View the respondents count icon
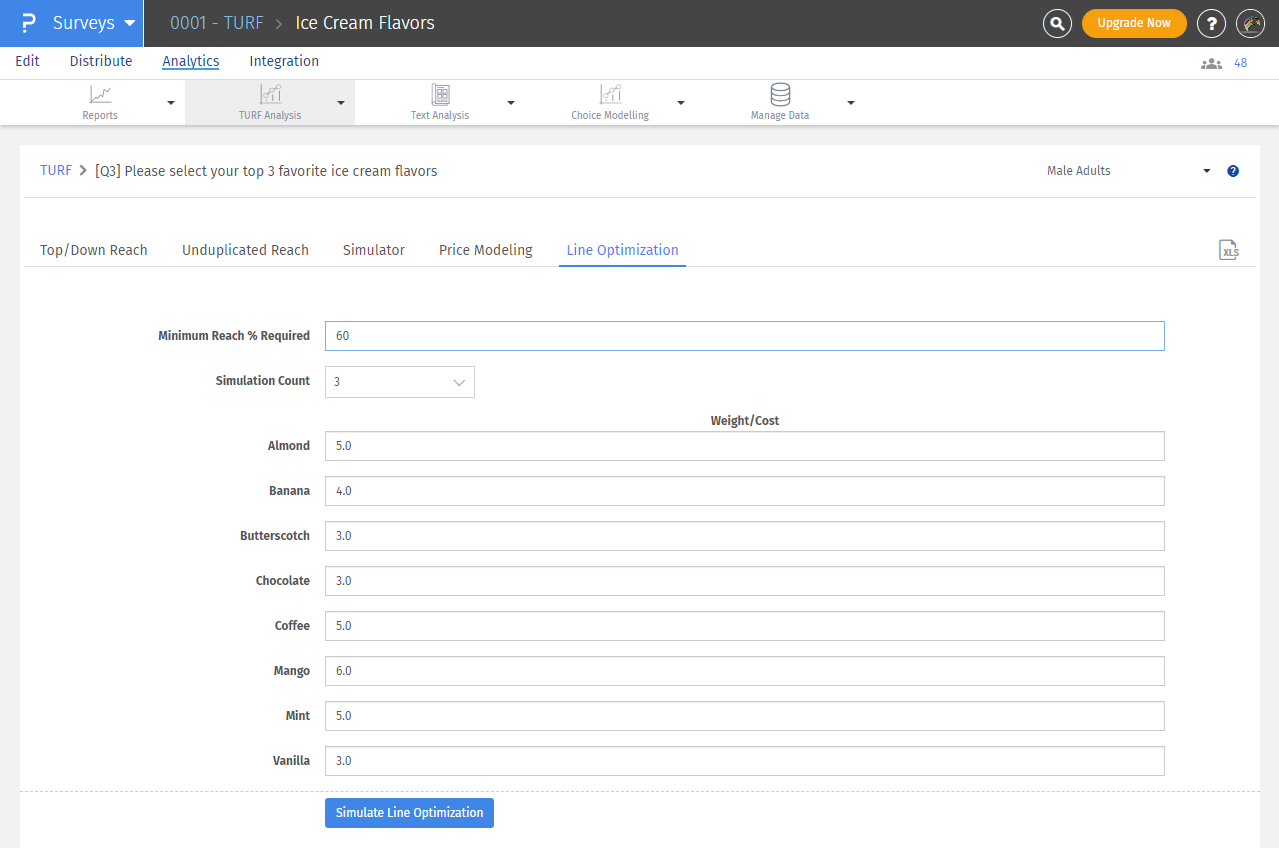1279x848 pixels. coord(1211,63)
